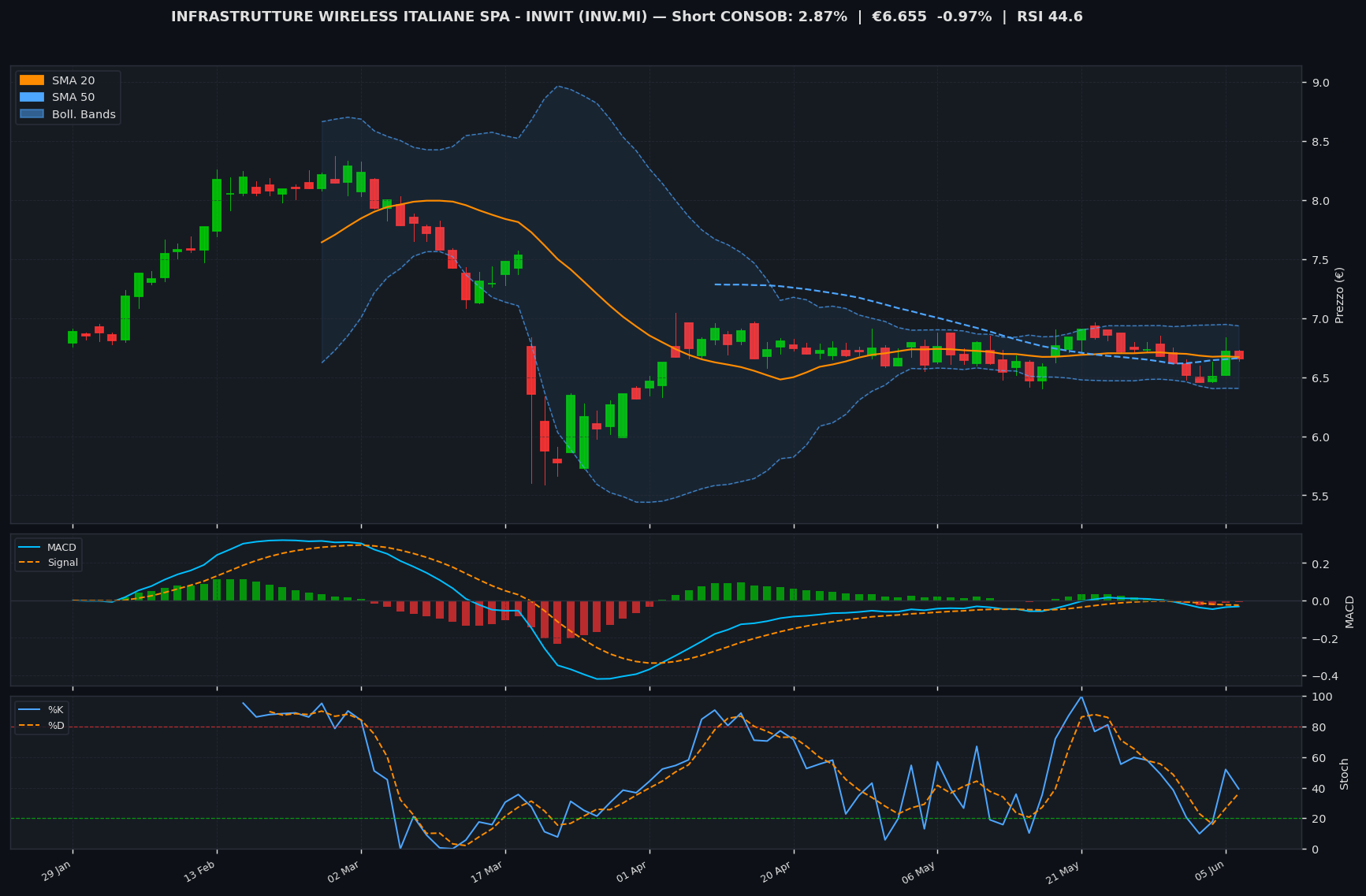The width and height of the screenshot is (1366, 896).
Task: Click the 7.0 price axis tick label
Action: point(1321,319)
